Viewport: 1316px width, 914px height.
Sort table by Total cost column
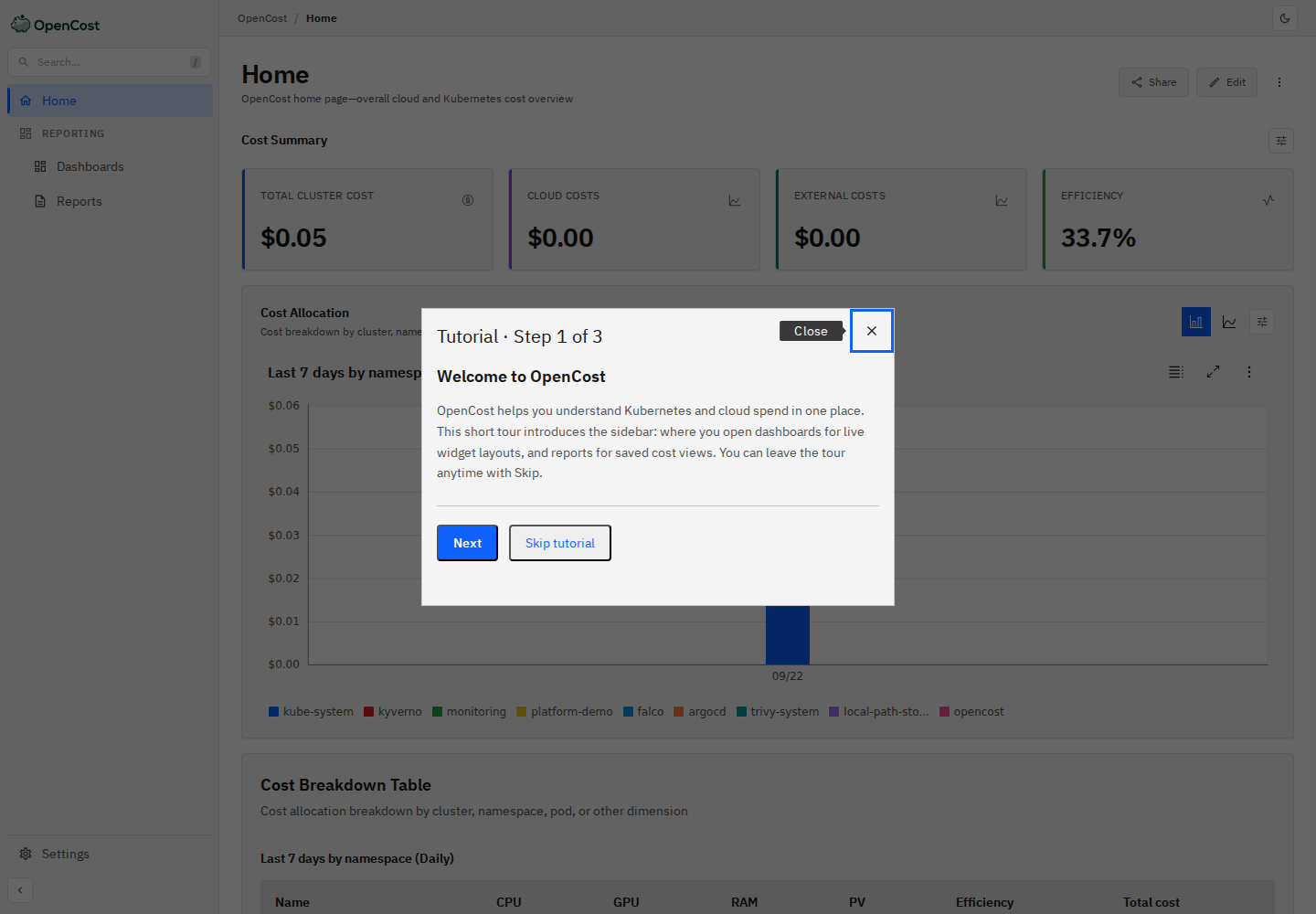point(1151,902)
